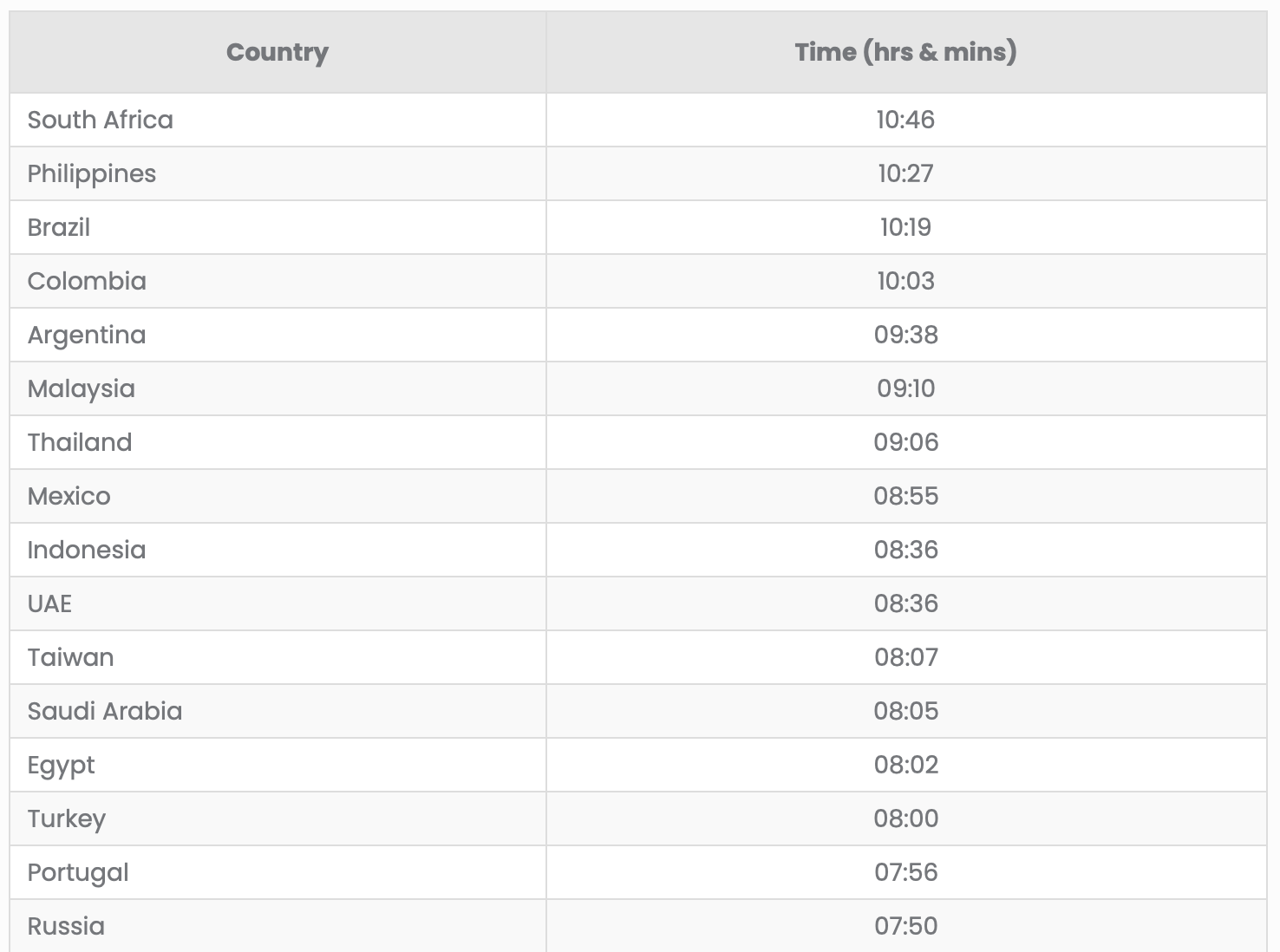Click the Russia row name
Viewport: 1280px width, 952px height.
point(66,926)
